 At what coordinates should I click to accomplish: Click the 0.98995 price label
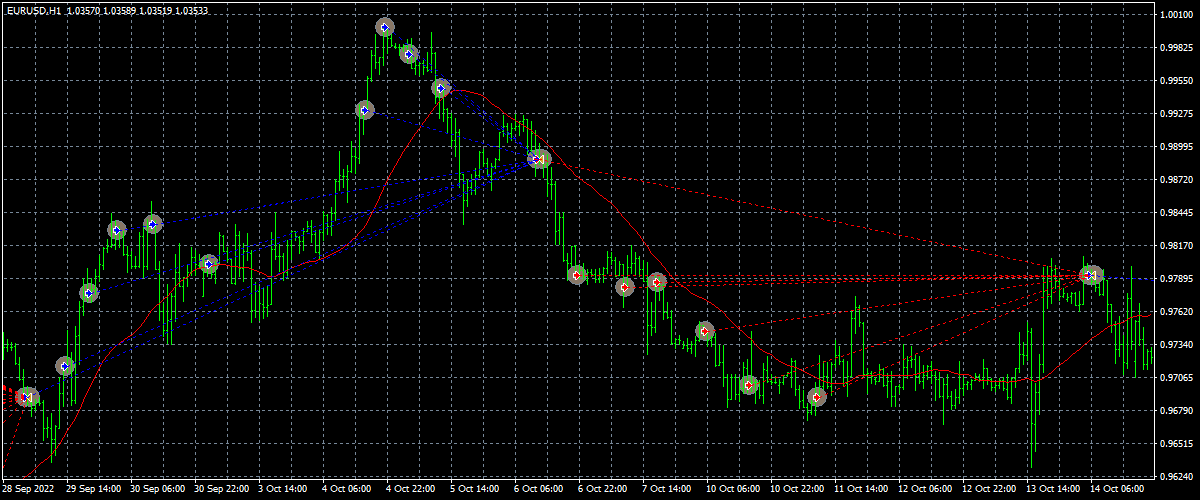point(1175,147)
